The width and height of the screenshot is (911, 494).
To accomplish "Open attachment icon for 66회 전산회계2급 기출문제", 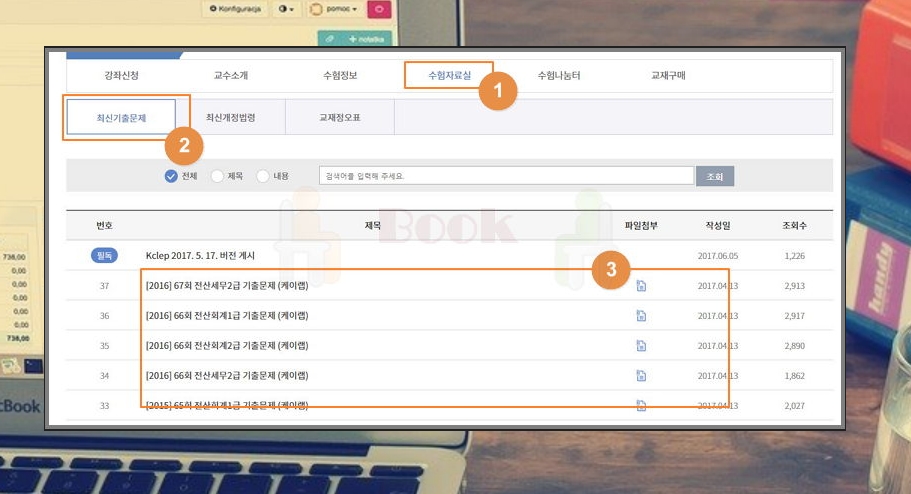I will click(641, 346).
